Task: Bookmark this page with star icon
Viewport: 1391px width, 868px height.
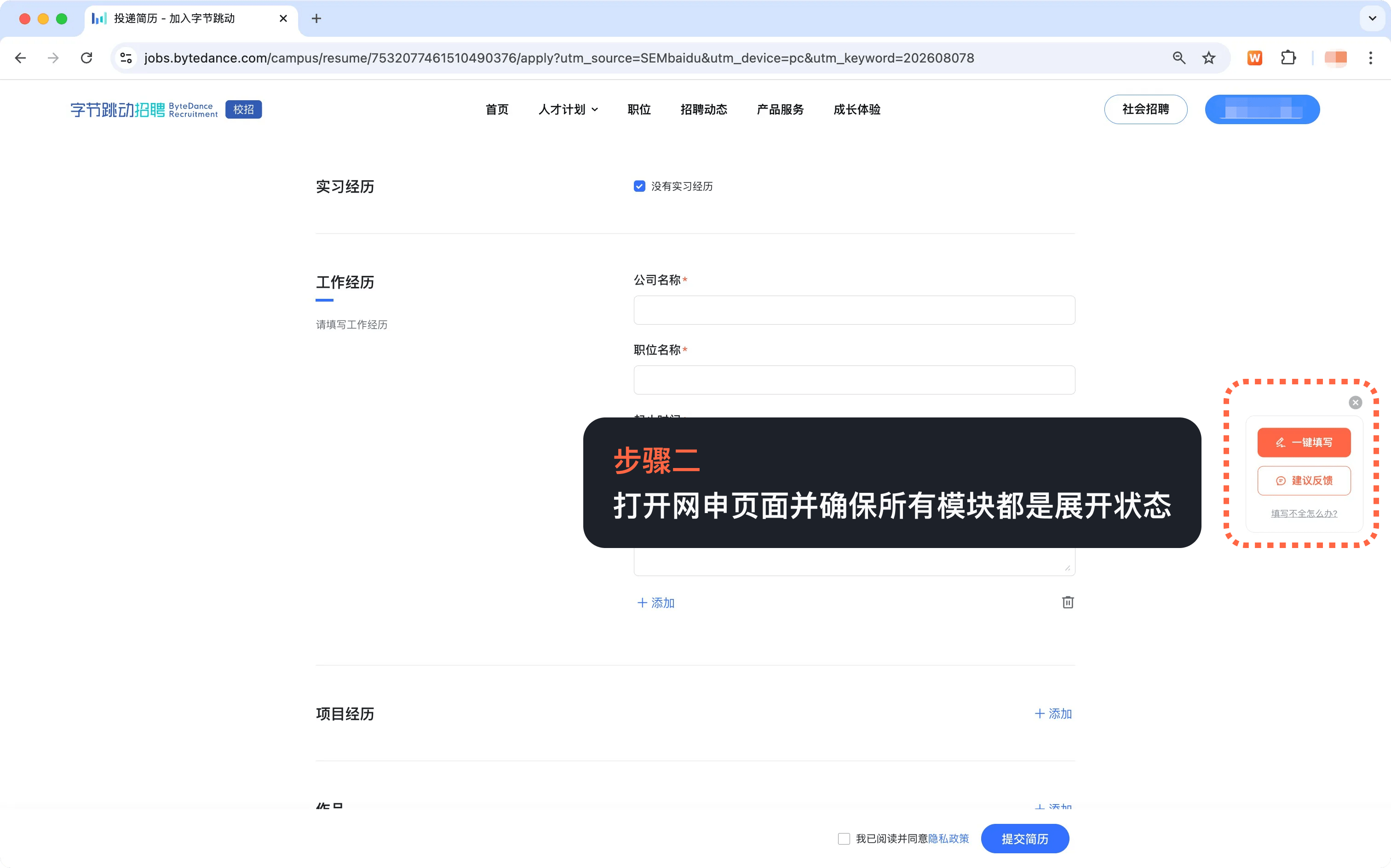Action: pos(1209,58)
